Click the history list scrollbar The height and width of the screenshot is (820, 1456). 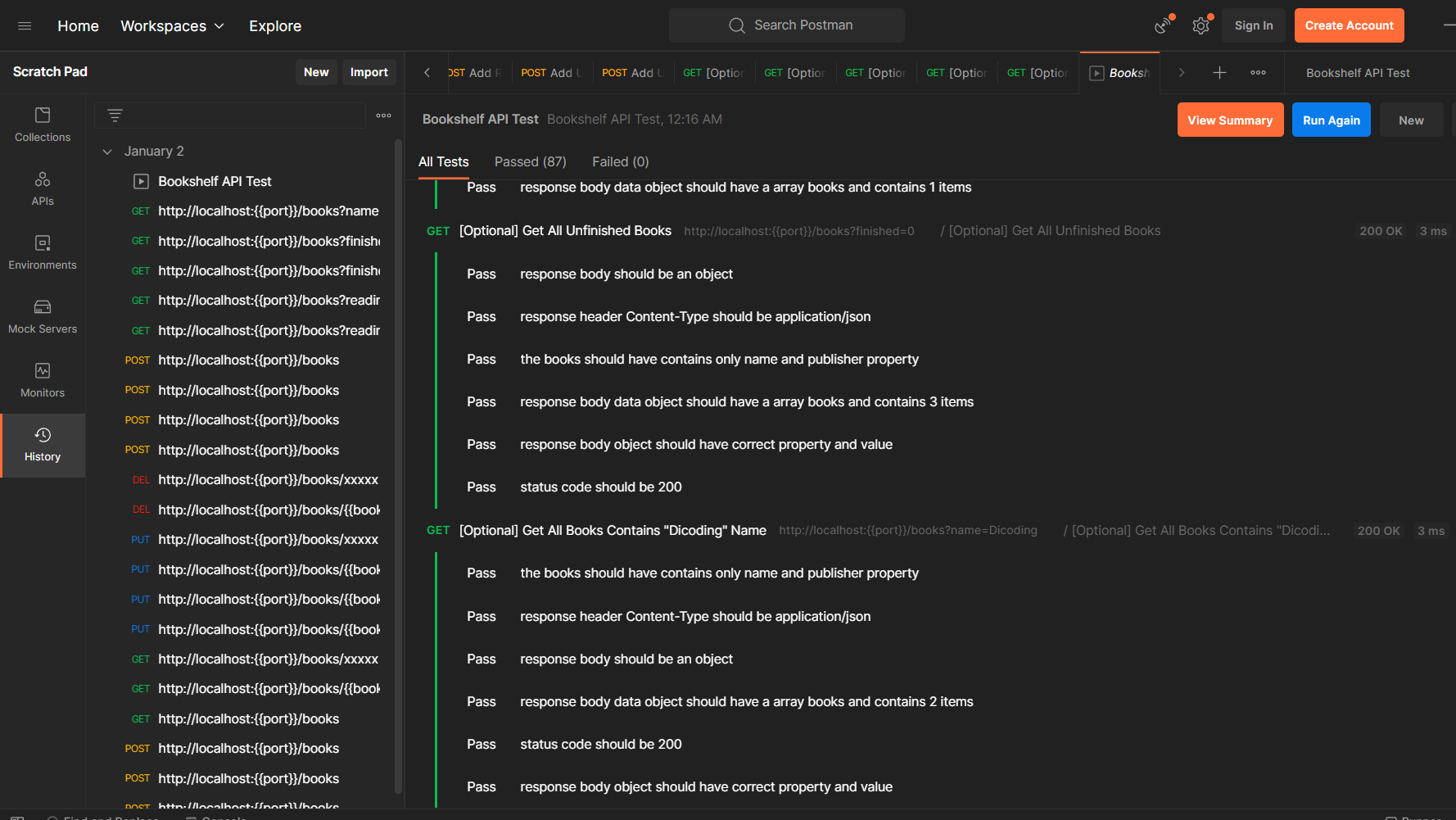tap(399, 467)
